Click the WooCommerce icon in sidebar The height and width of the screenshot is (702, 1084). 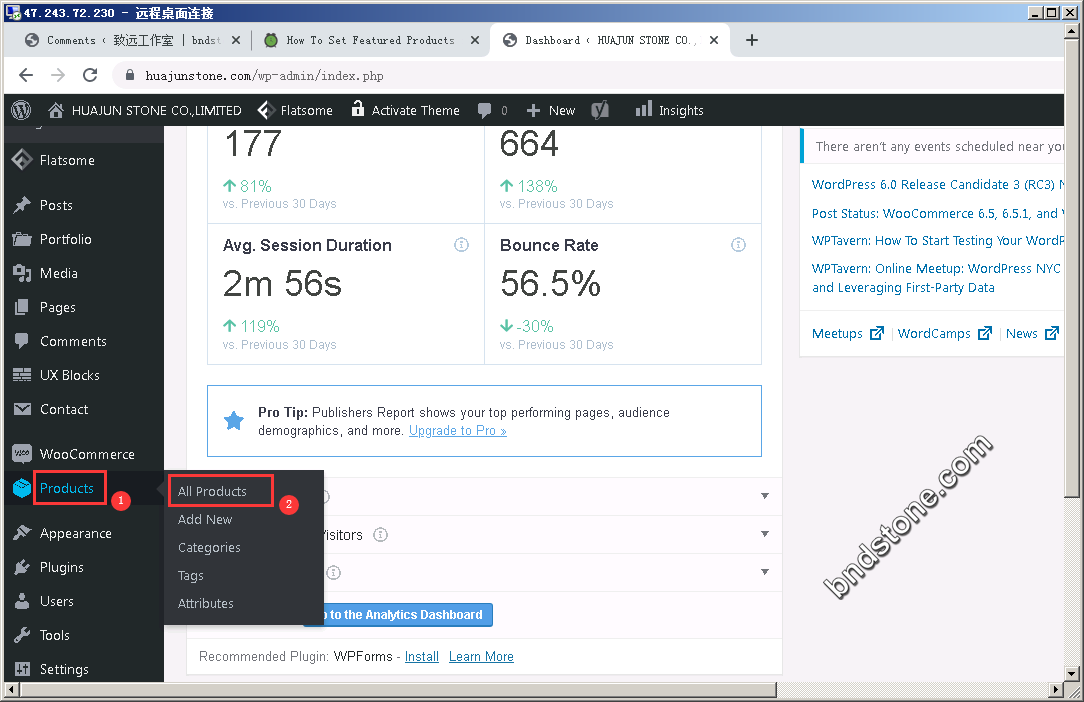click(x=22, y=454)
